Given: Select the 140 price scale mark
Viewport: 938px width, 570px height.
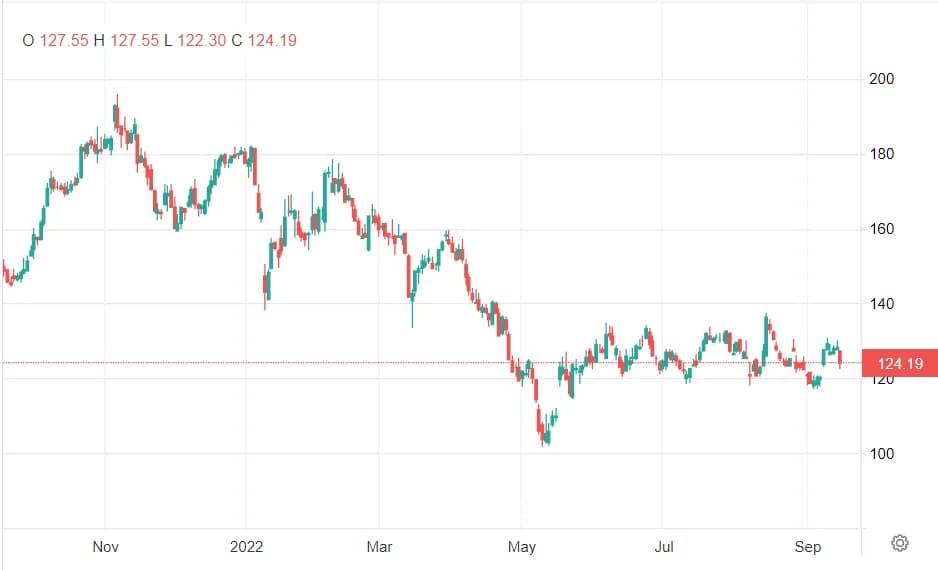Looking at the screenshot, I should point(881,304).
